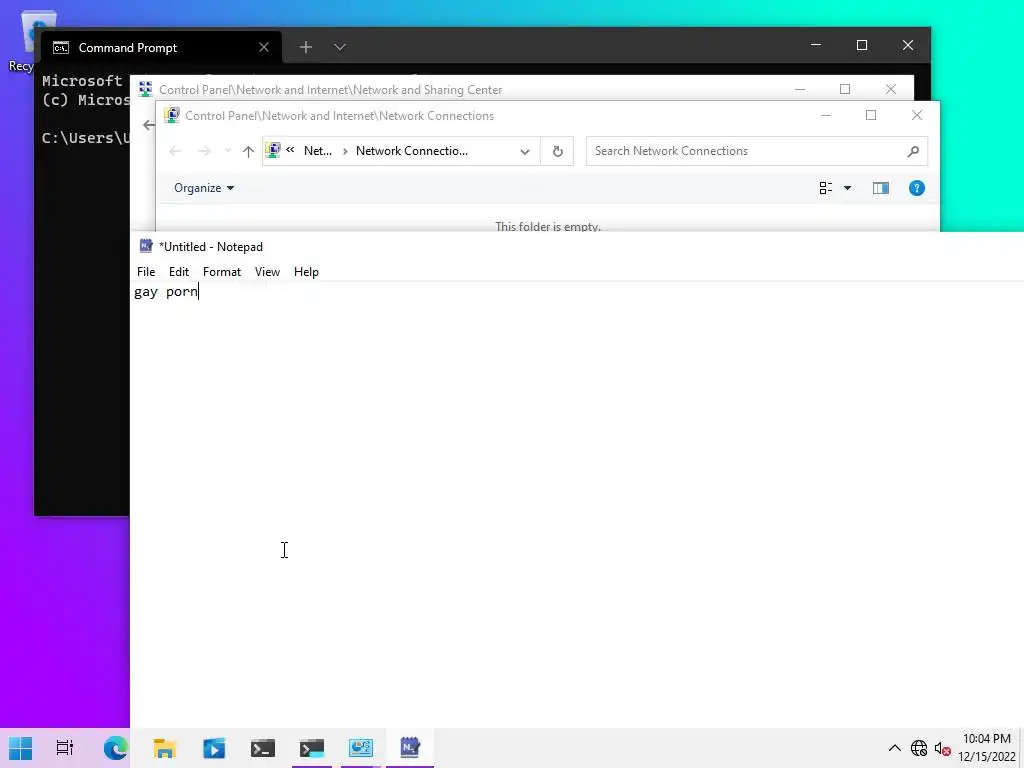The image size is (1024, 768).
Task: Switch to Notepad taskbar icon
Action: pos(409,748)
